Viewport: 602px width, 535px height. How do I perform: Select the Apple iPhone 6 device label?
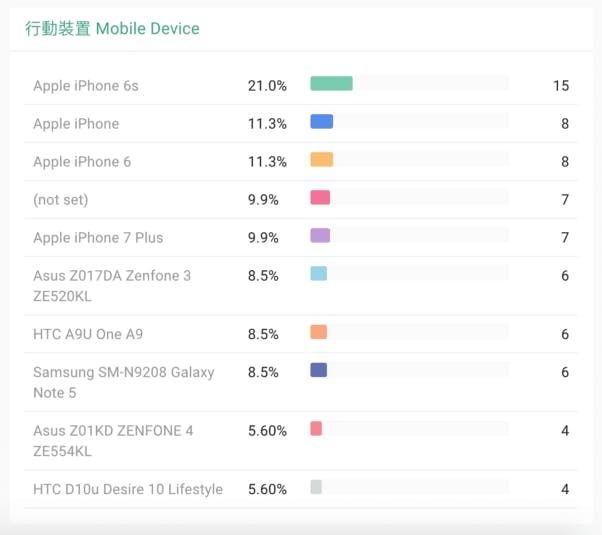point(82,162)
